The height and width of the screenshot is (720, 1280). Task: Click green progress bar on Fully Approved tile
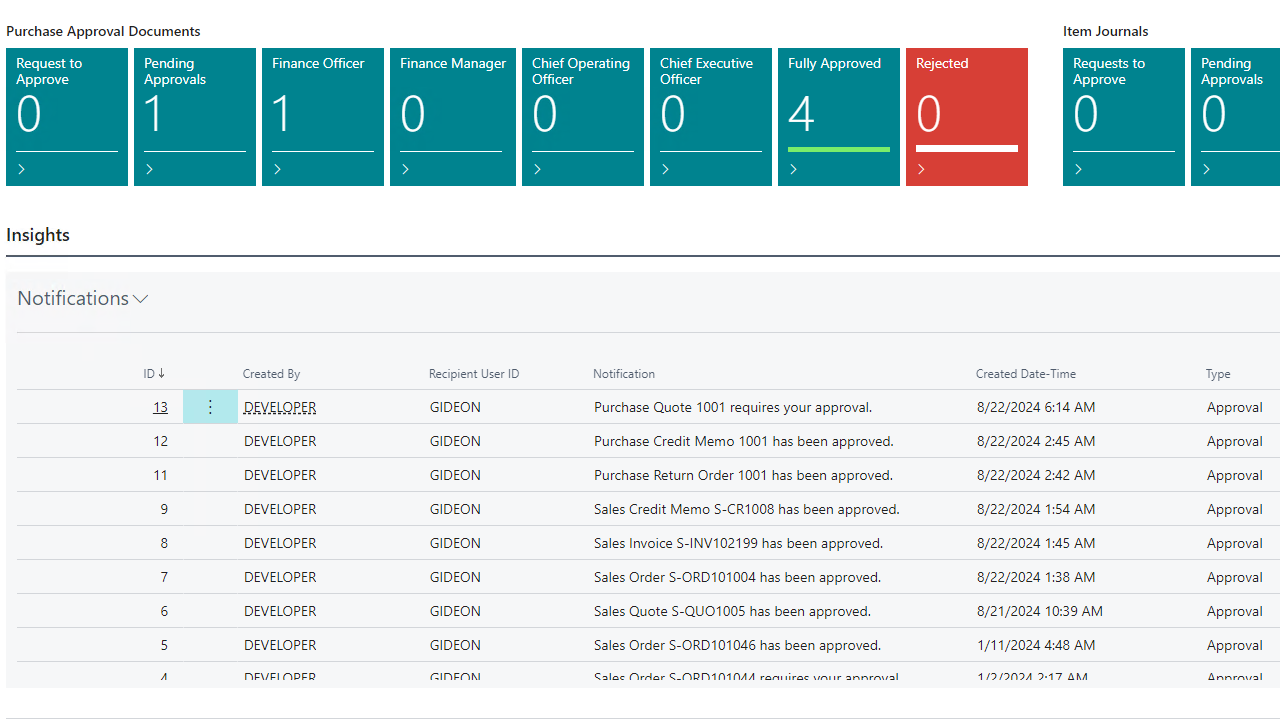[x=838, y=149]
